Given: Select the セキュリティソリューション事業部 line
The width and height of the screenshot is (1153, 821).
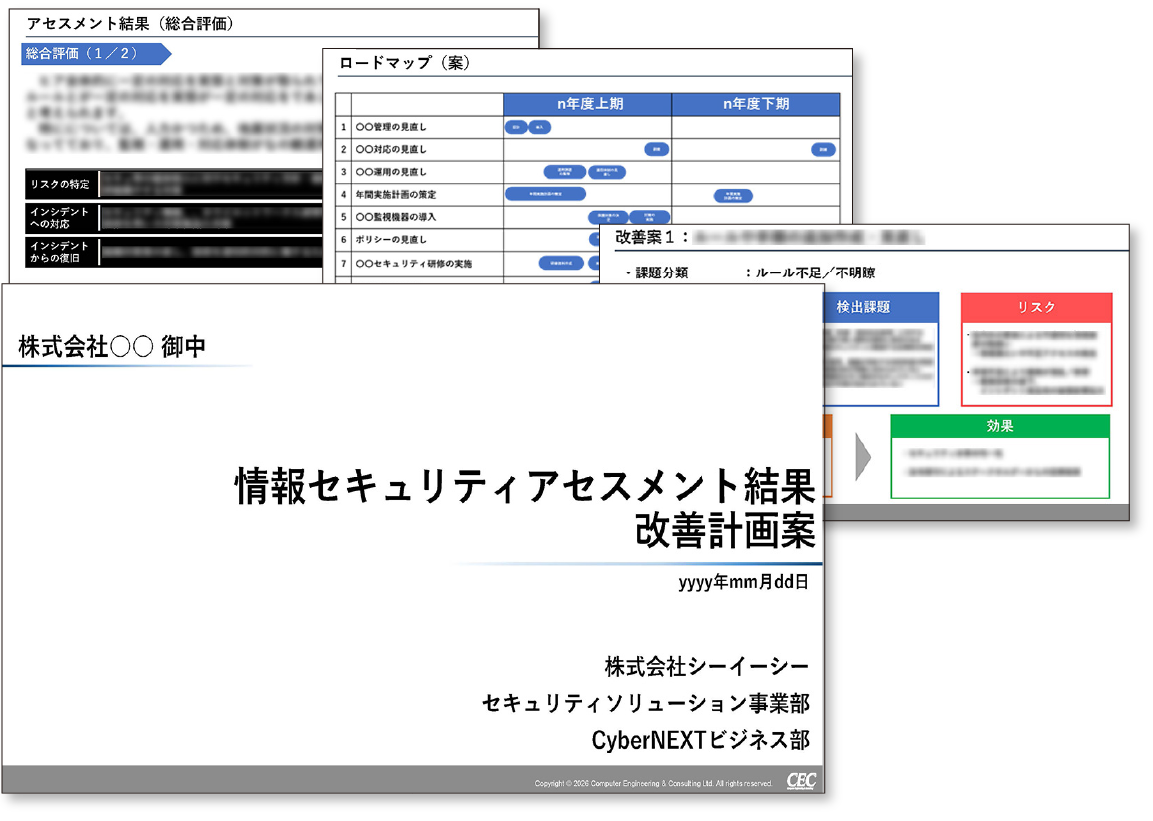Looking at the screenshot, I should pos(646,704).
